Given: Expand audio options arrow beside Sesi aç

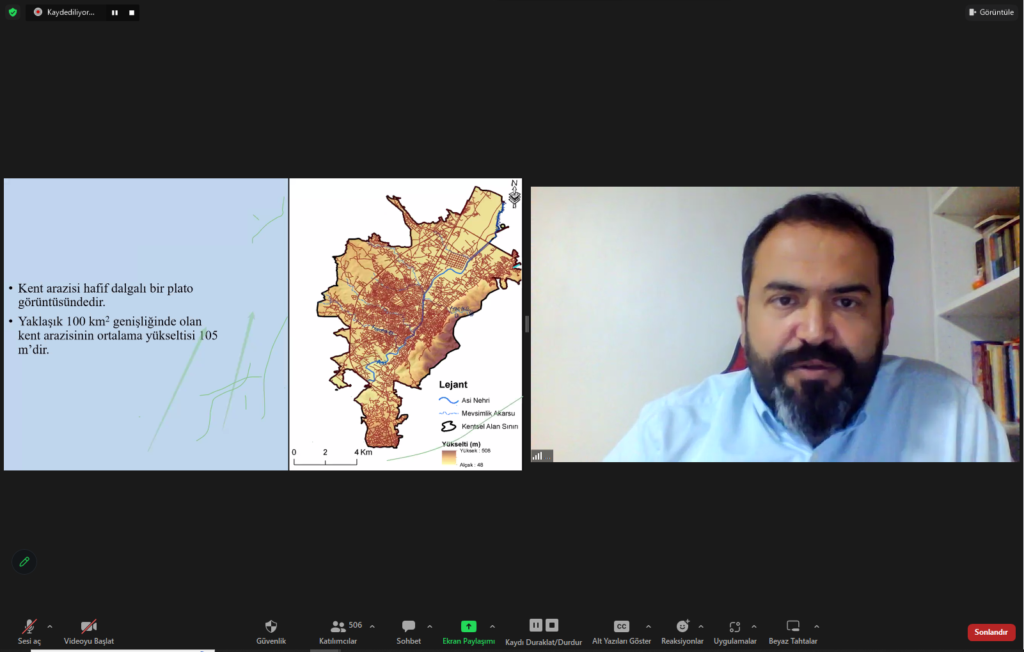Looking at the screenshot, I should (50, 627).
